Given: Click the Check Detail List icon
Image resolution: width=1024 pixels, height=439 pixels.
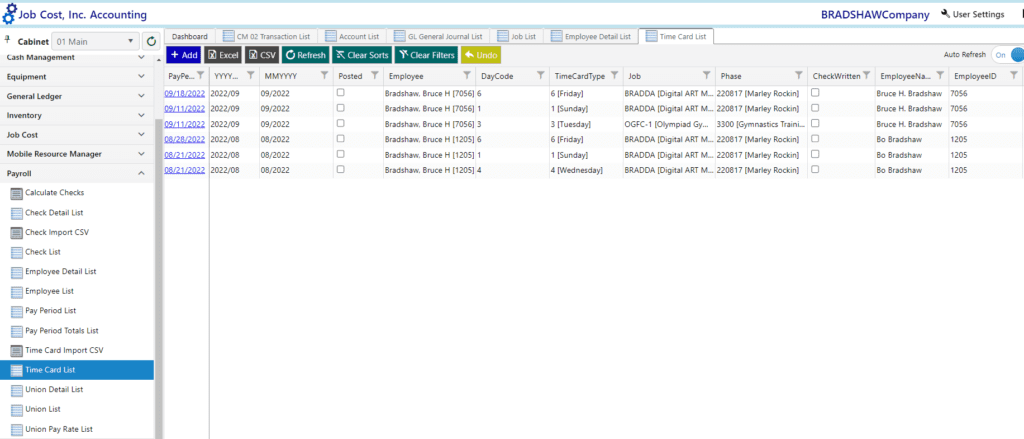Looking at the screenshot, I should point(17,213).
